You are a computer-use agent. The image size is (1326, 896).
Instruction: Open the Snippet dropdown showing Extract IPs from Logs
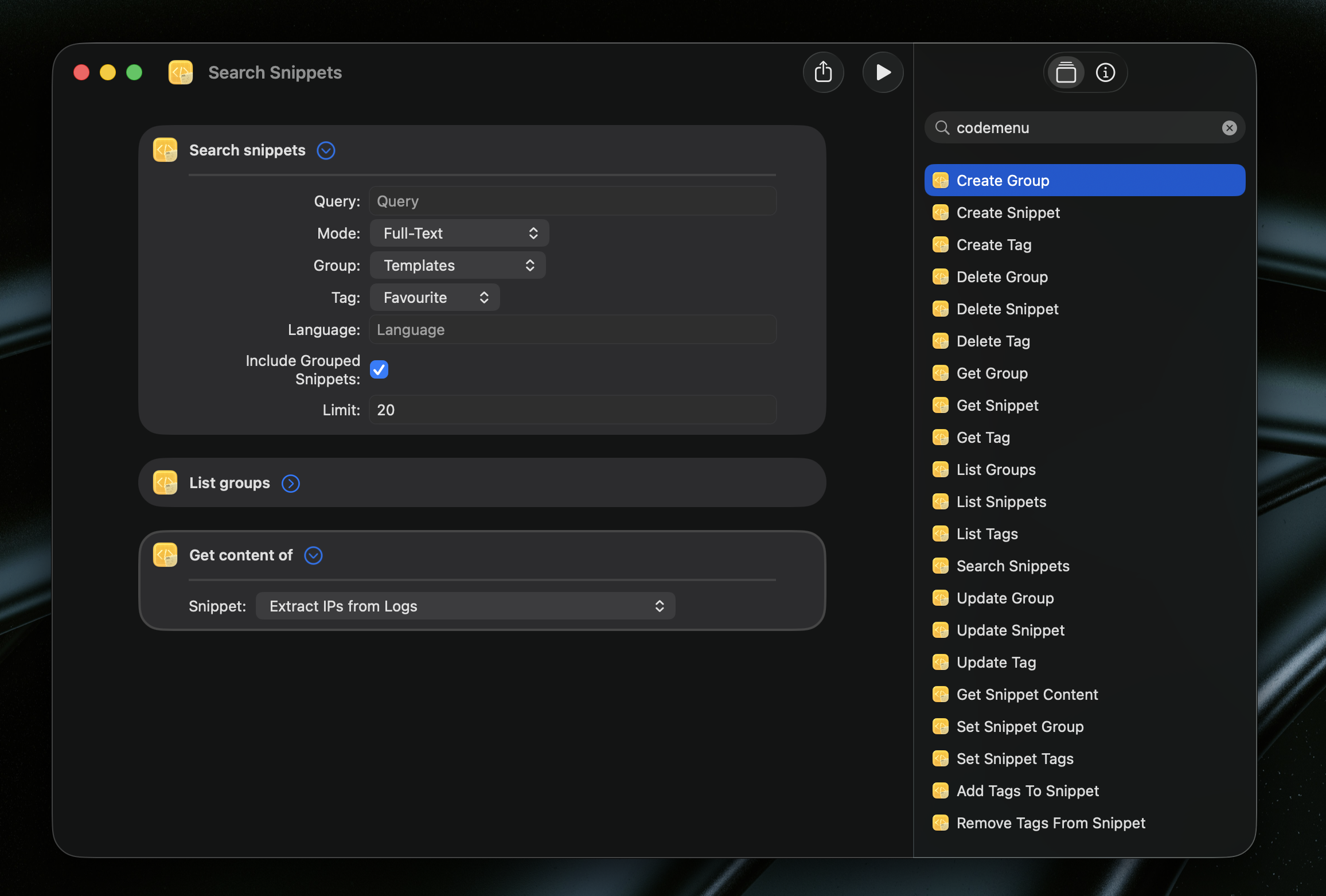tap(465, 606)
